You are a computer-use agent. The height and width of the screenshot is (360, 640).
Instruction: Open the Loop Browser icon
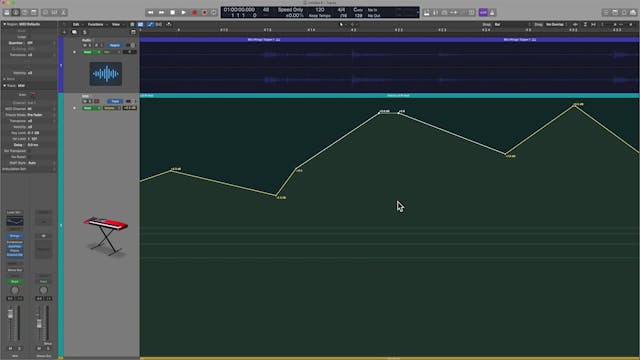point(624,13)
